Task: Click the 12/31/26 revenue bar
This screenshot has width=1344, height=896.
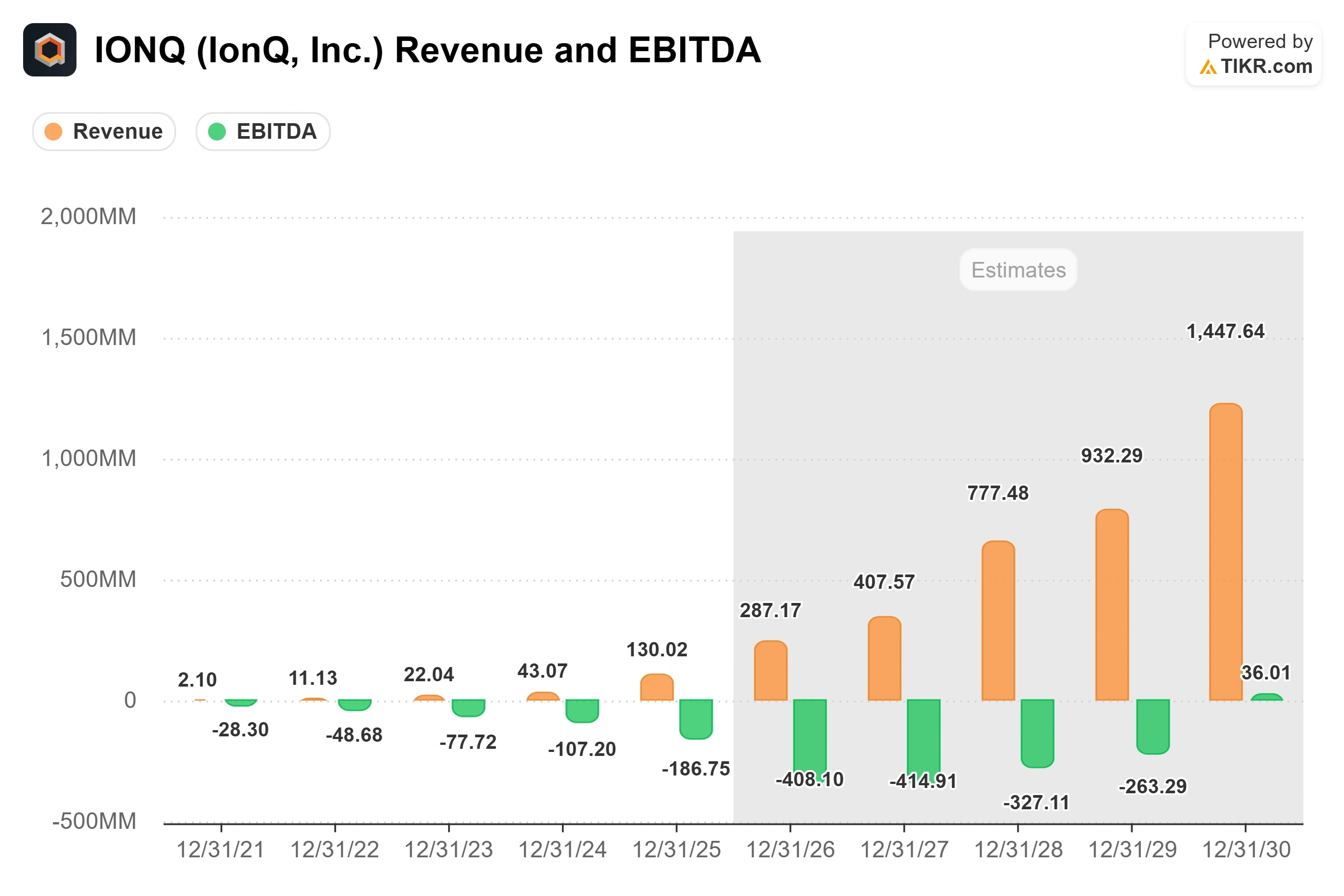Action: (770, 670)
